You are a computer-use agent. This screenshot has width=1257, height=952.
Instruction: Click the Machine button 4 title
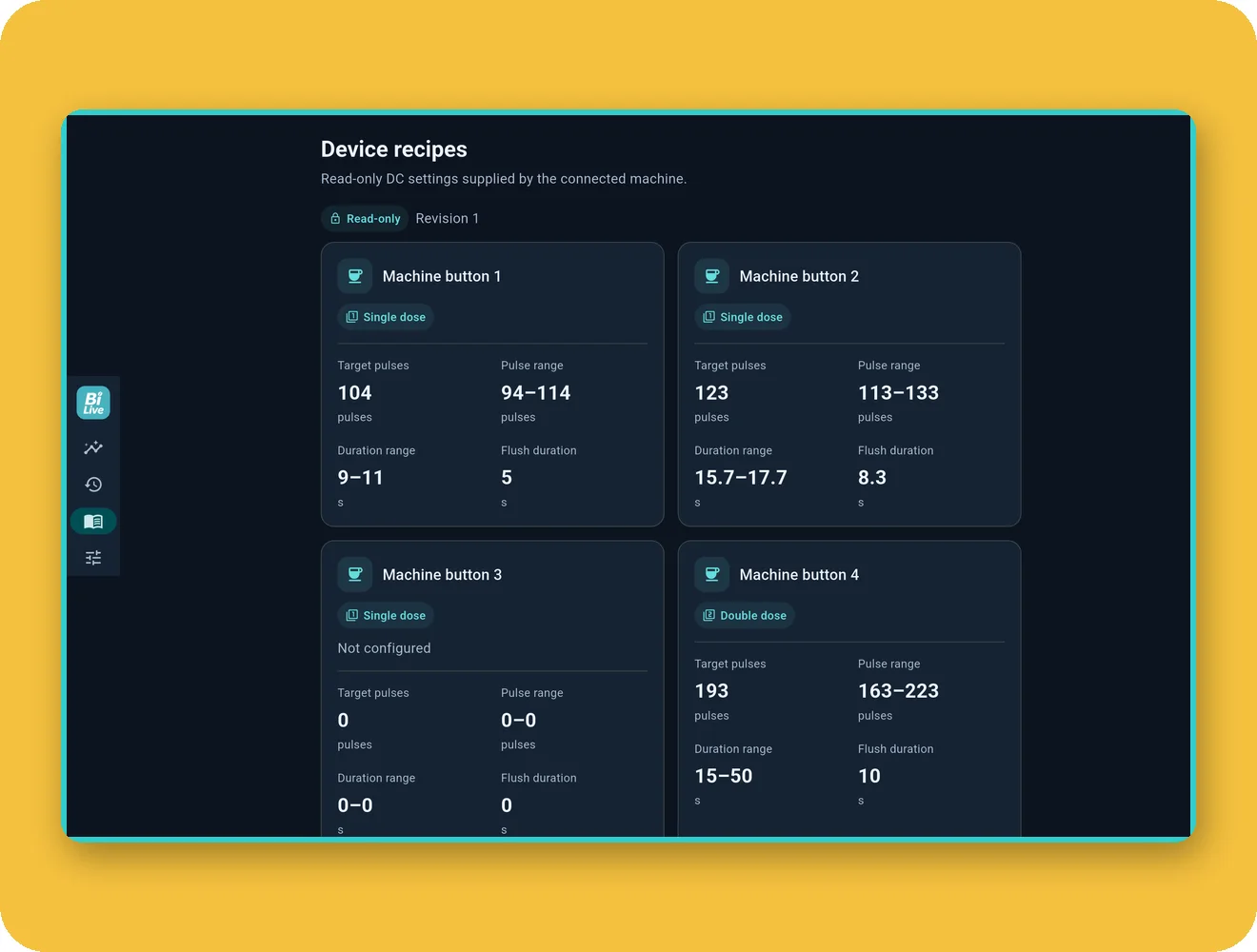(799, 574)
